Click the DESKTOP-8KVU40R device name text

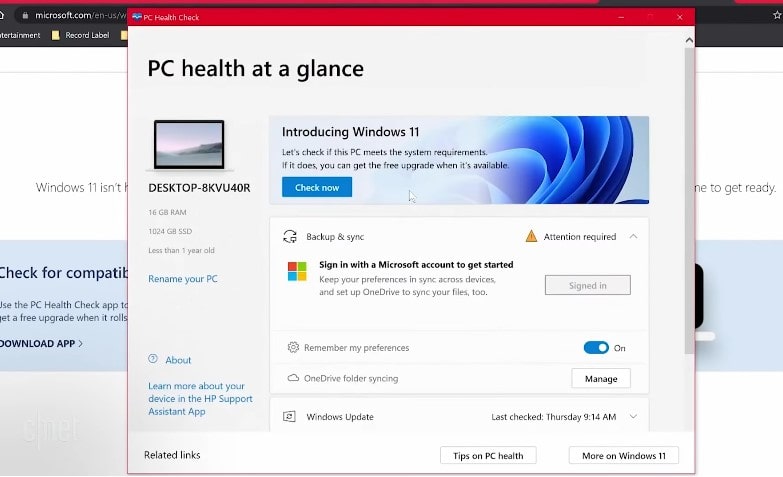pyautogui.click(x=199, y=188)
